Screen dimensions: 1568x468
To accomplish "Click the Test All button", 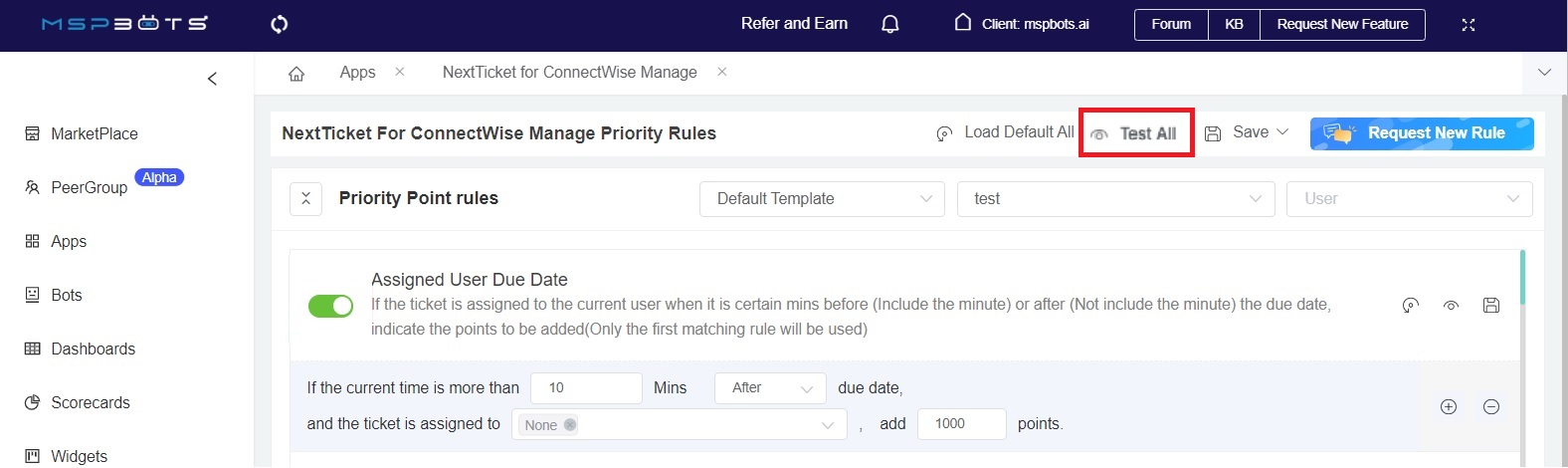I will point(1136,133).
